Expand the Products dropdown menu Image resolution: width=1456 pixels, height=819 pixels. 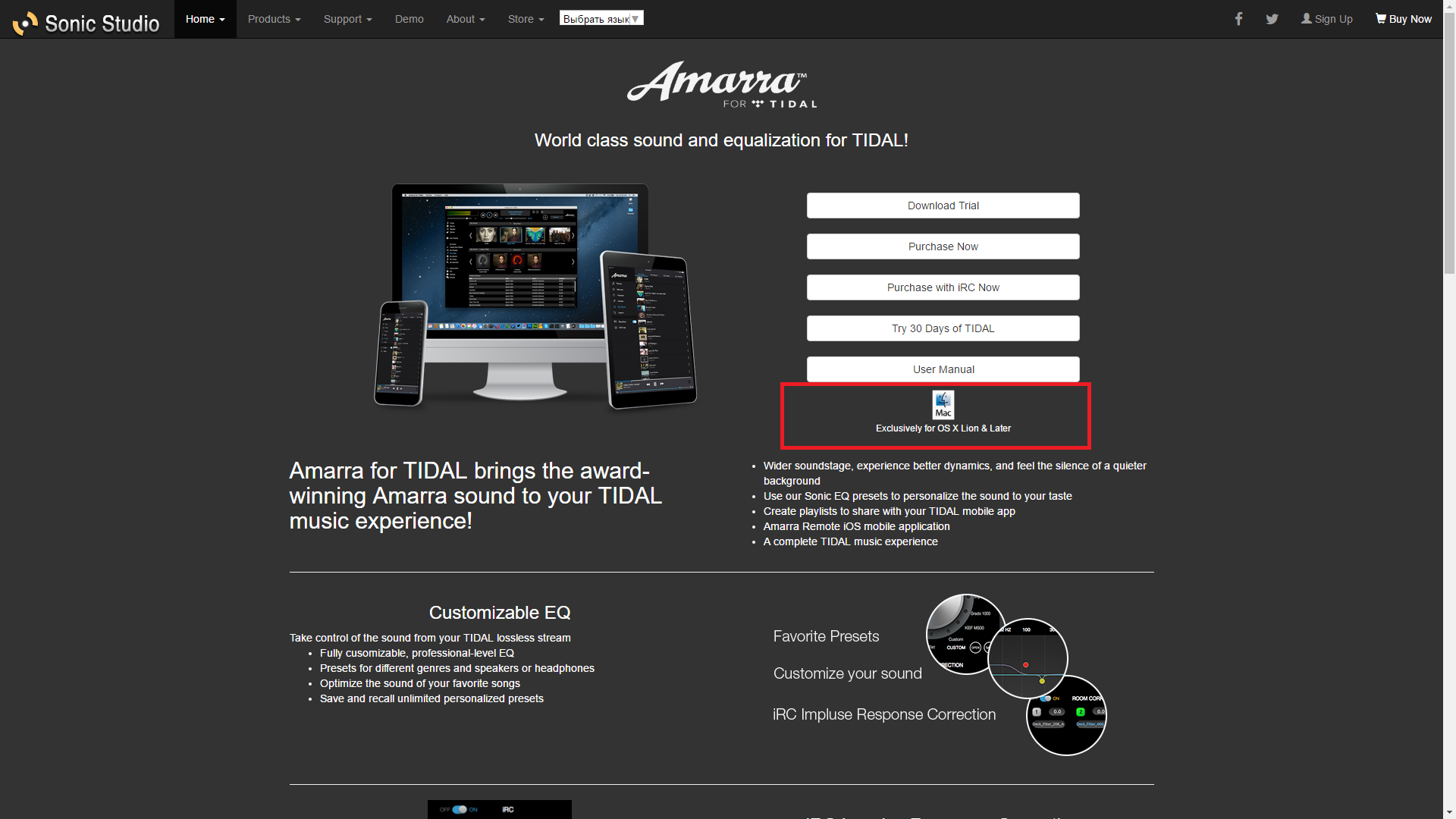pos(275,19)
